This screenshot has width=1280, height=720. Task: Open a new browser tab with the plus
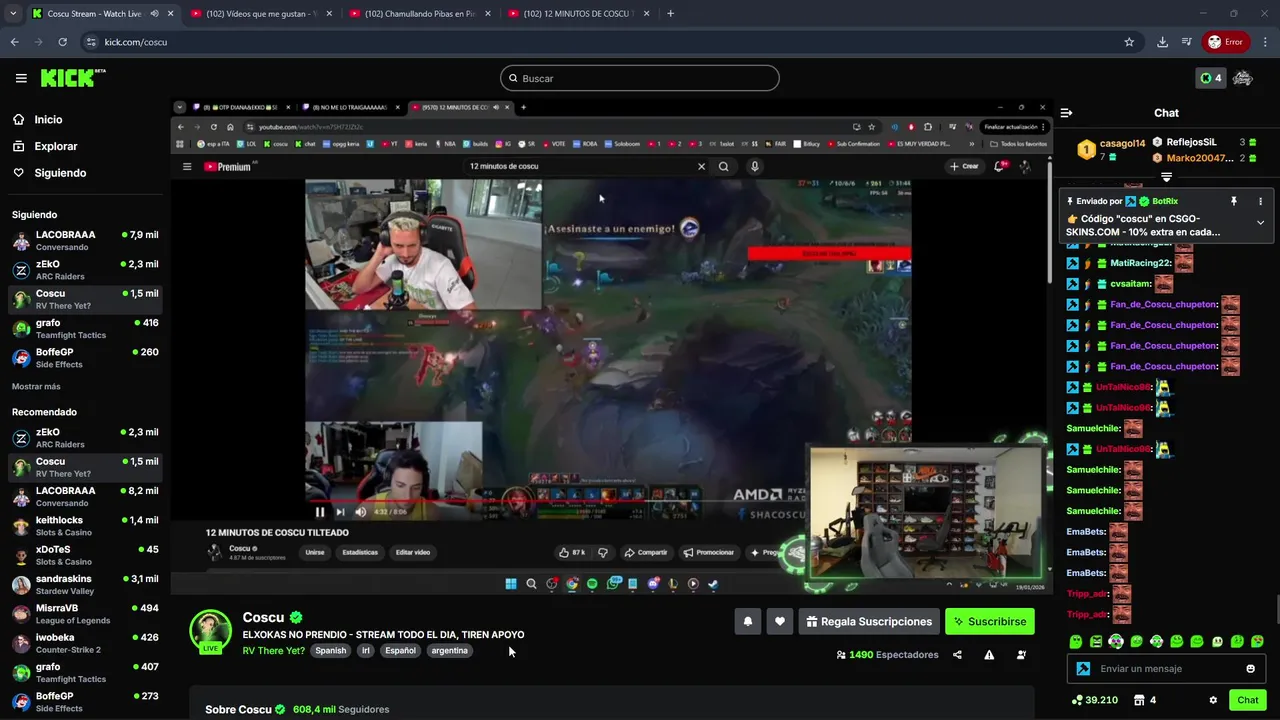(x=670, y=14)
